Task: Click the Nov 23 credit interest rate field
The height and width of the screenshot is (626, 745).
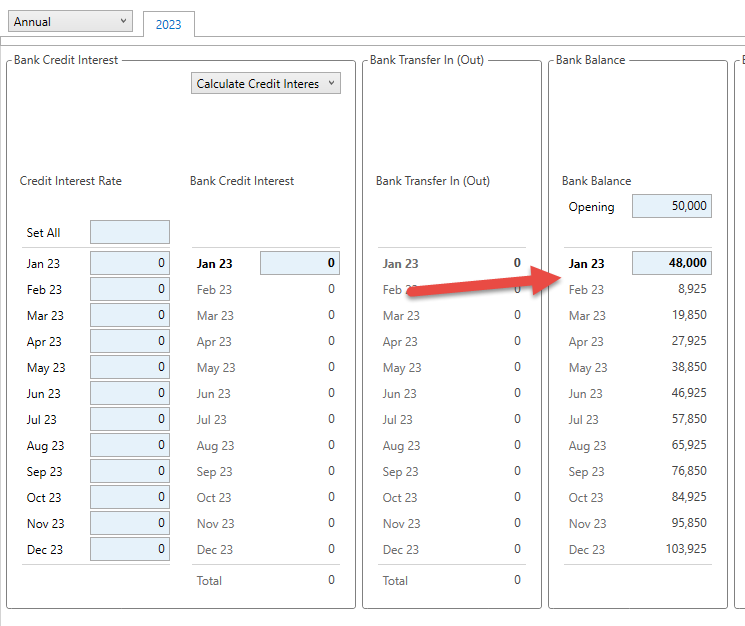Action: click(x=130, y=524)
